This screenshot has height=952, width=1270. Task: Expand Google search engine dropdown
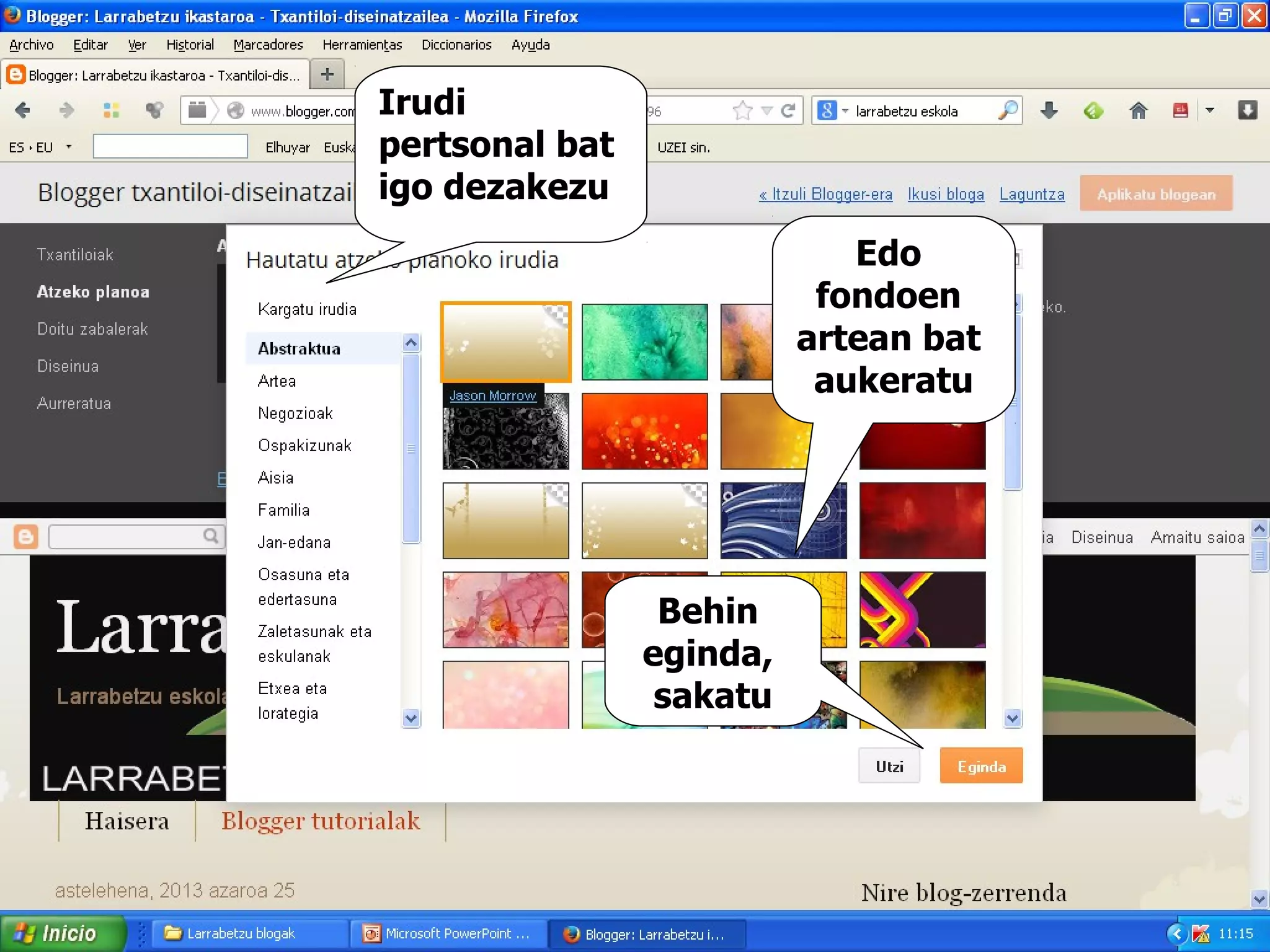click(x=845, y=111)
